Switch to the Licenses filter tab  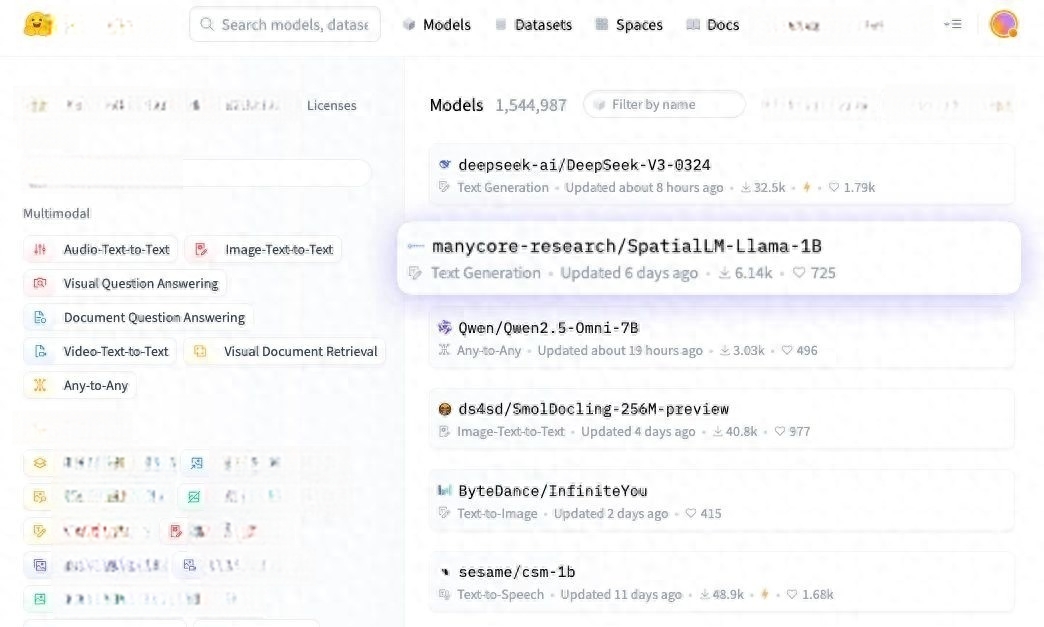point(332,105)
